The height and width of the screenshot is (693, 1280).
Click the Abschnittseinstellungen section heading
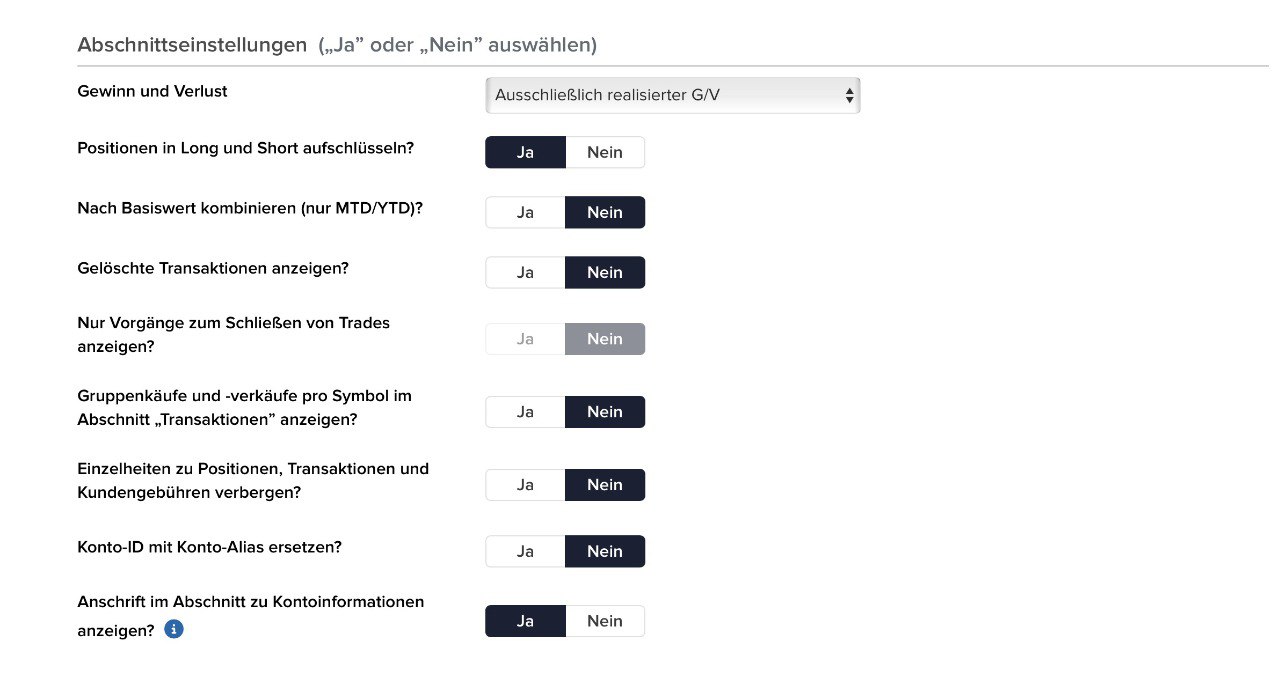point(192,45)
